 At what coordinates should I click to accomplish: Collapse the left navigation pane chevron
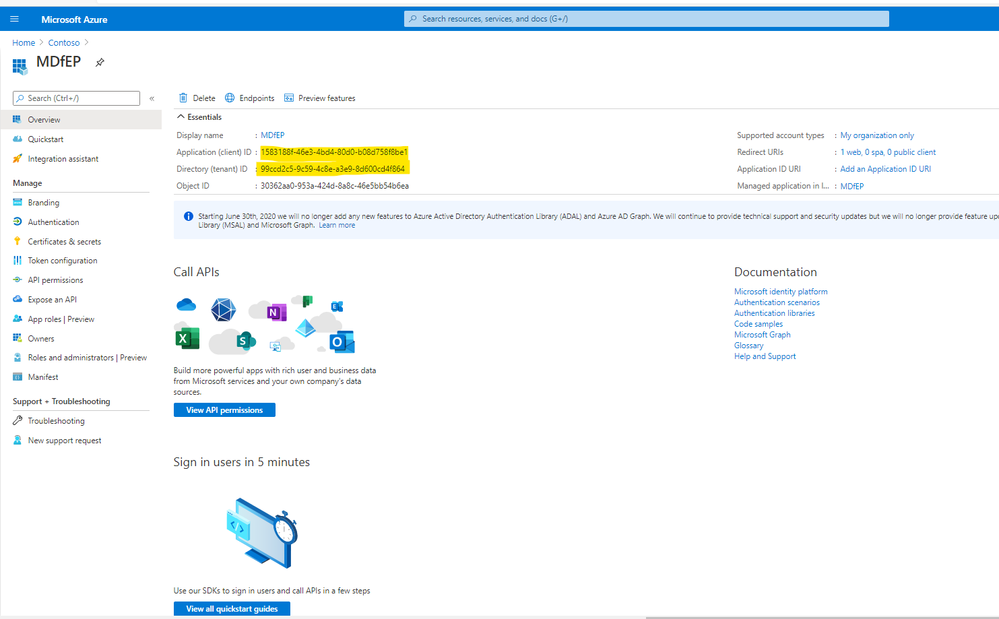coord(152,98)
